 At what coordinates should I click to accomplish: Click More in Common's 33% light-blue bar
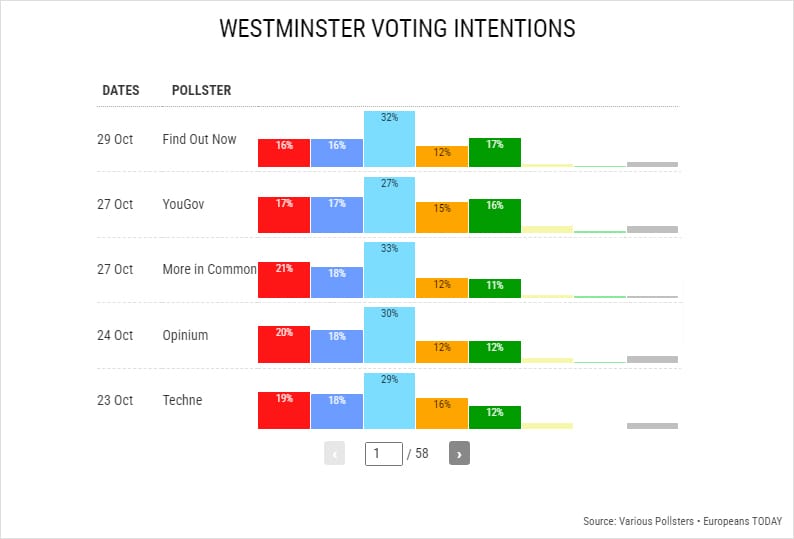(389, 270)
